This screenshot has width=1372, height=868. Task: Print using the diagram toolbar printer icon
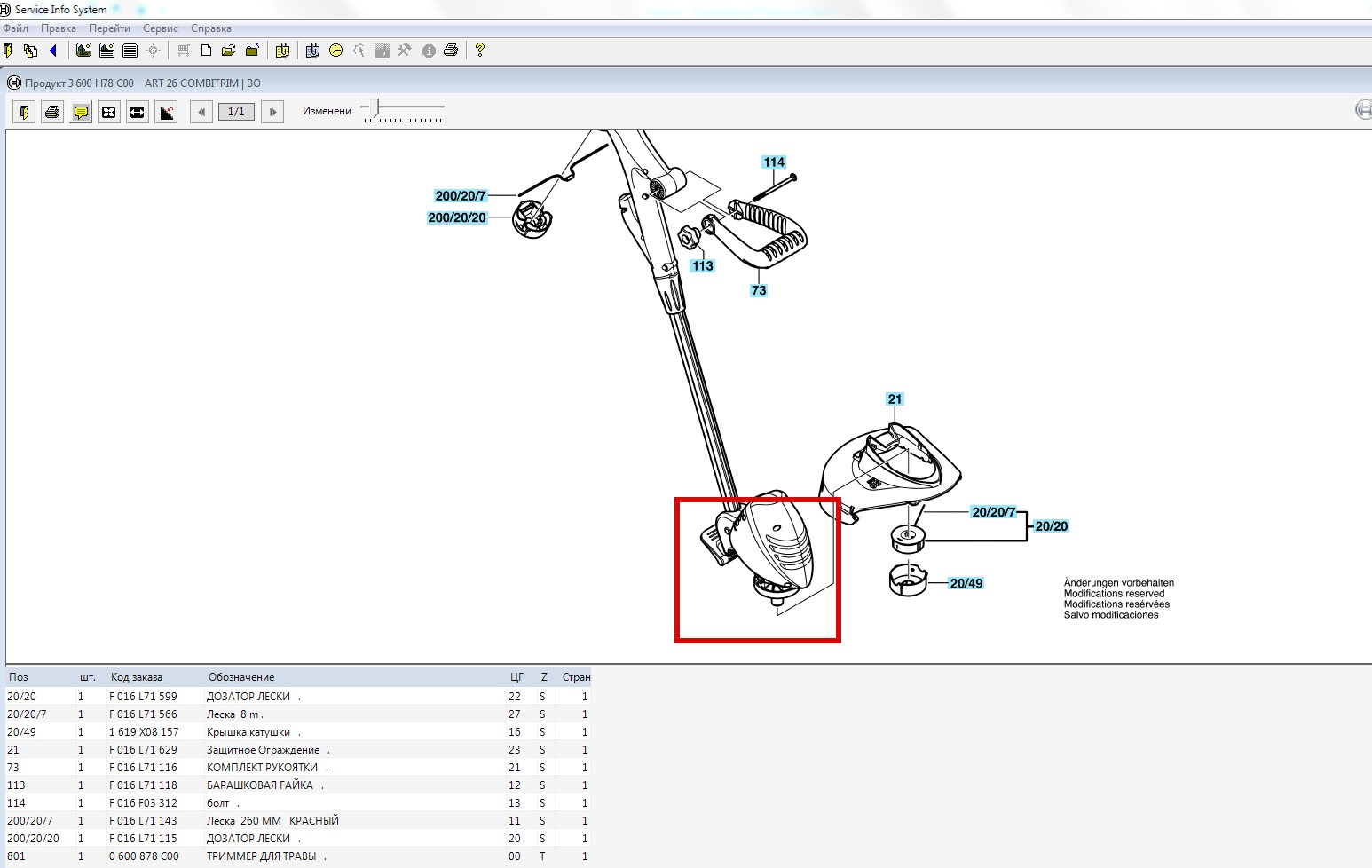coord(52,112)
